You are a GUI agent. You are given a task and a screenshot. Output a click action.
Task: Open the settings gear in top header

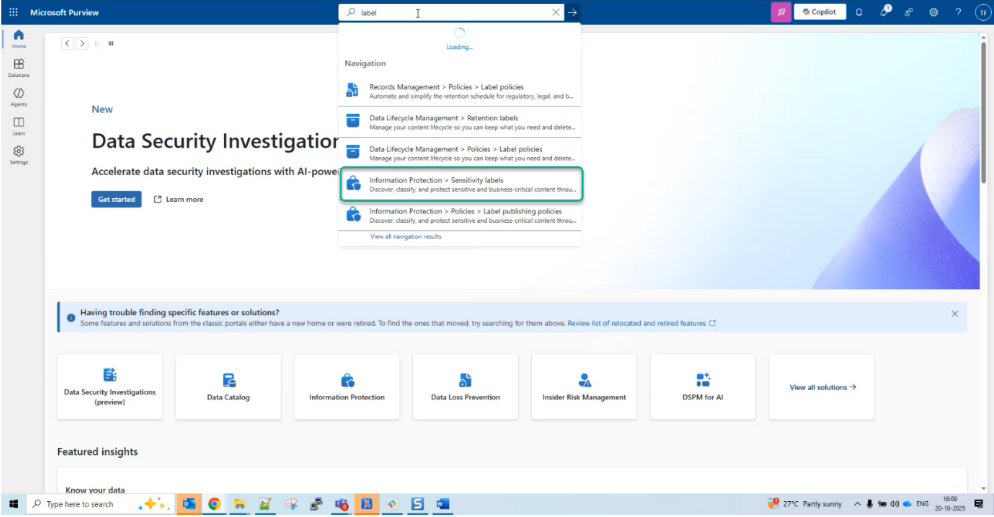(x=933, y=12)
